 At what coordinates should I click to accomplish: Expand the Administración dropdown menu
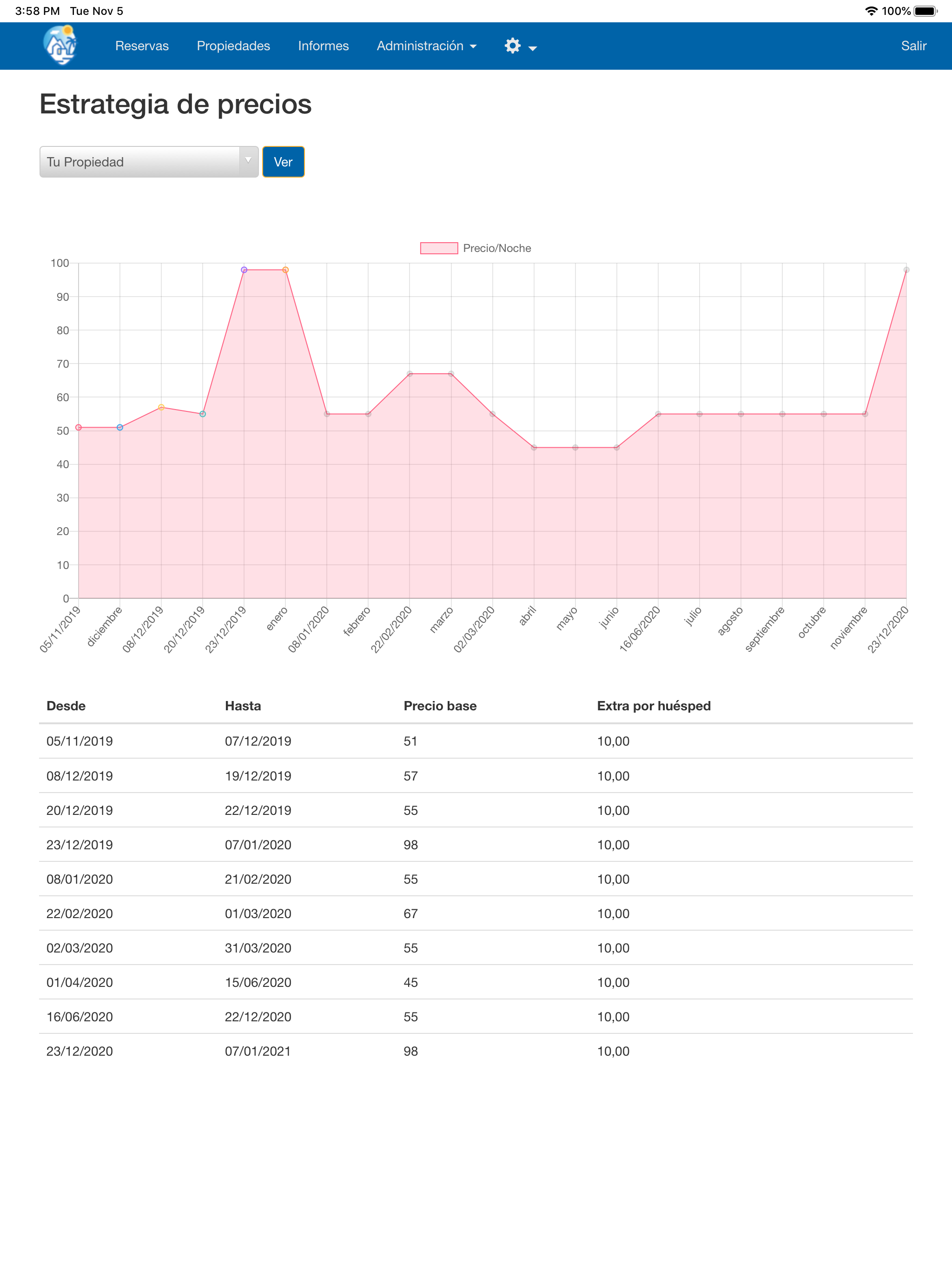coord(427,46)
